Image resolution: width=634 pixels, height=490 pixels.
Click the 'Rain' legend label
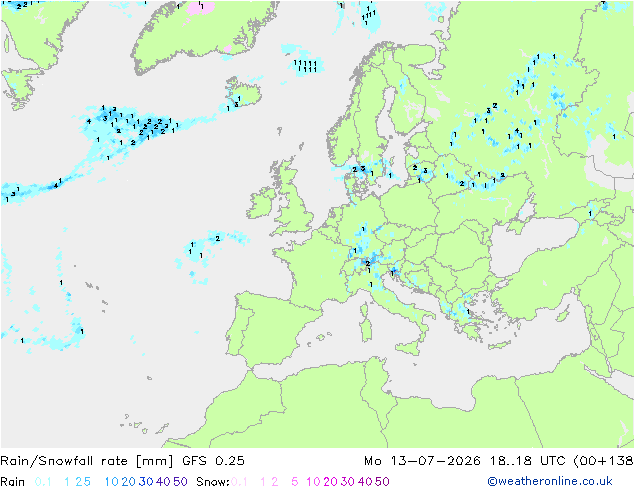13,482
